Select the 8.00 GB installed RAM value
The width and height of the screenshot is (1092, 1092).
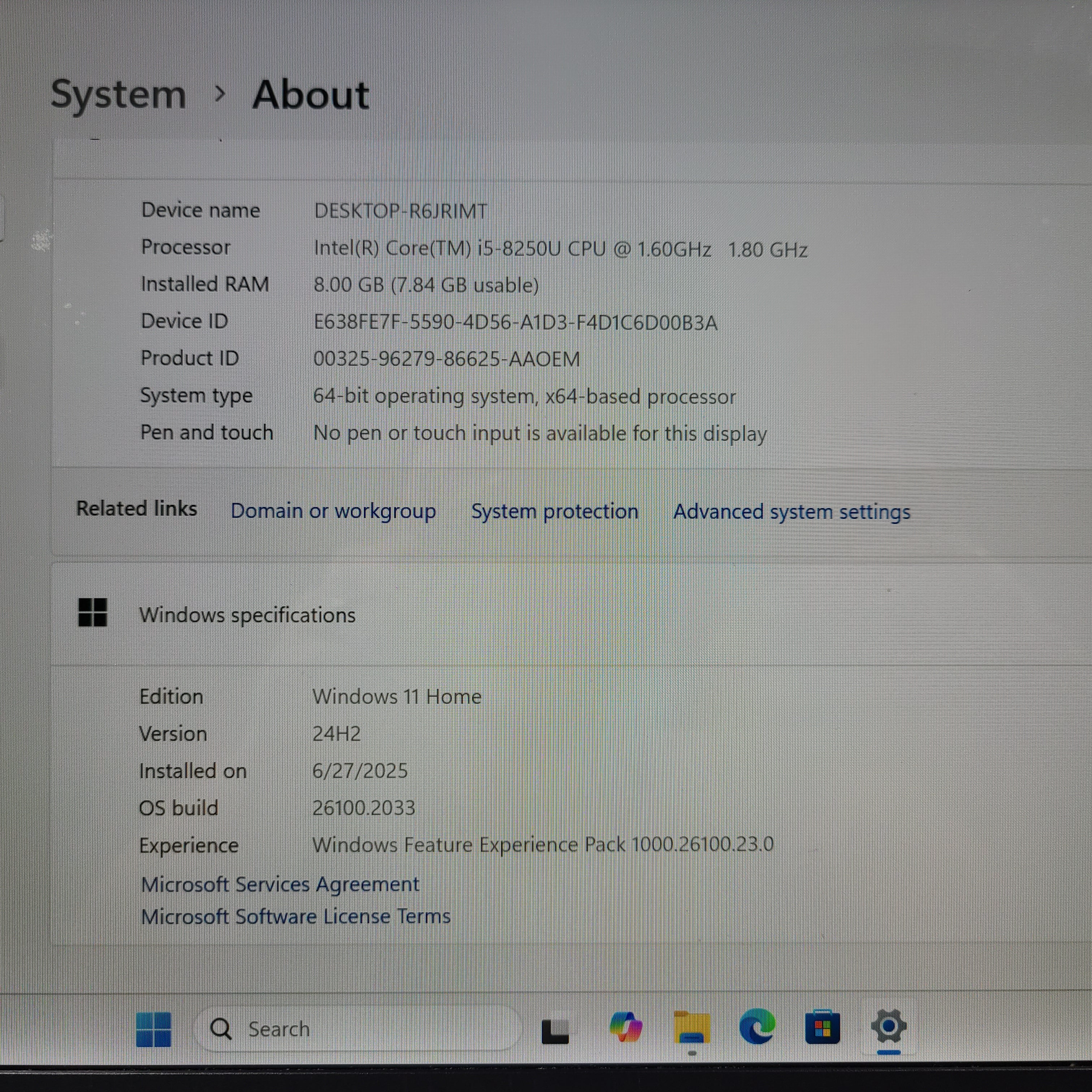[x=426, y=285]
